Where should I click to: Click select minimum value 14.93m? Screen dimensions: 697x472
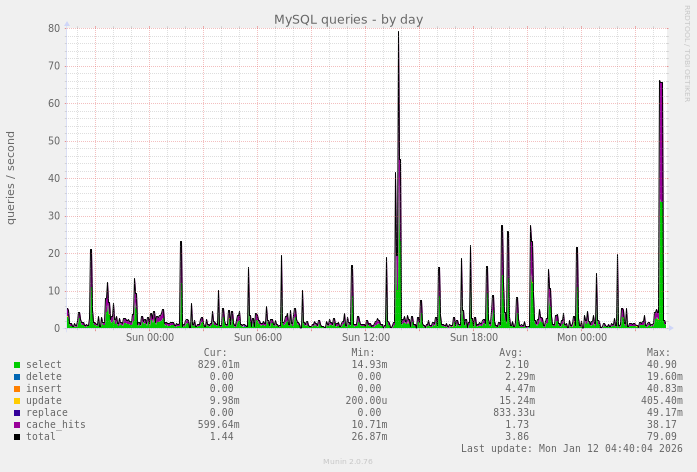369,364
